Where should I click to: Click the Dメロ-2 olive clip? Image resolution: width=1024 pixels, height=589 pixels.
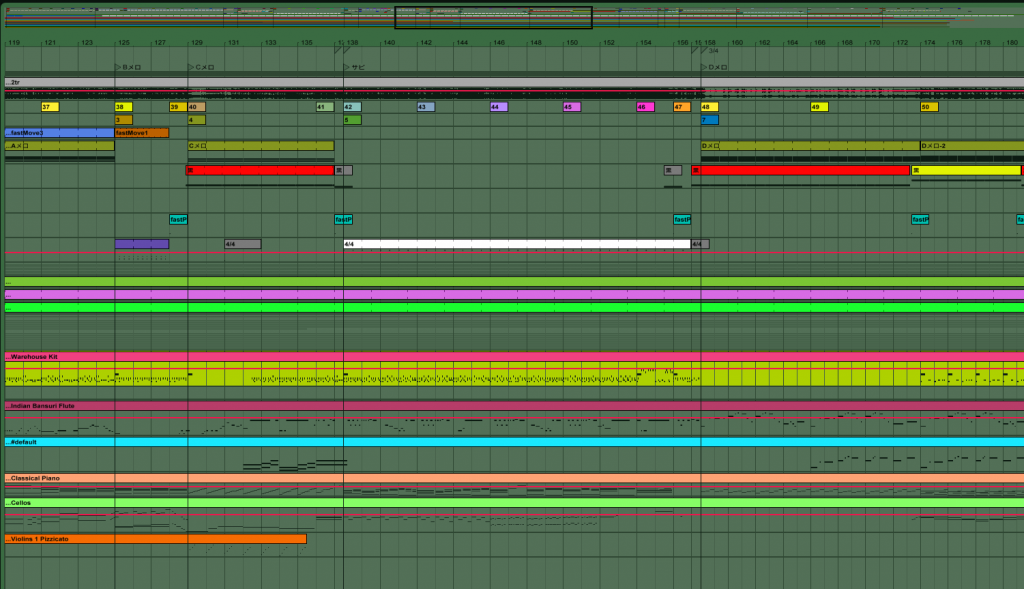[x=970, y=146]
